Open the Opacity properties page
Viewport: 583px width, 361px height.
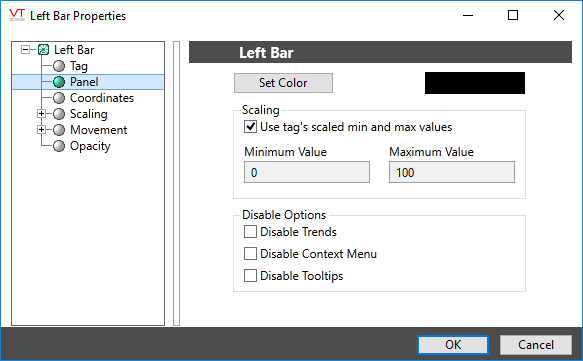pos(90,146)
